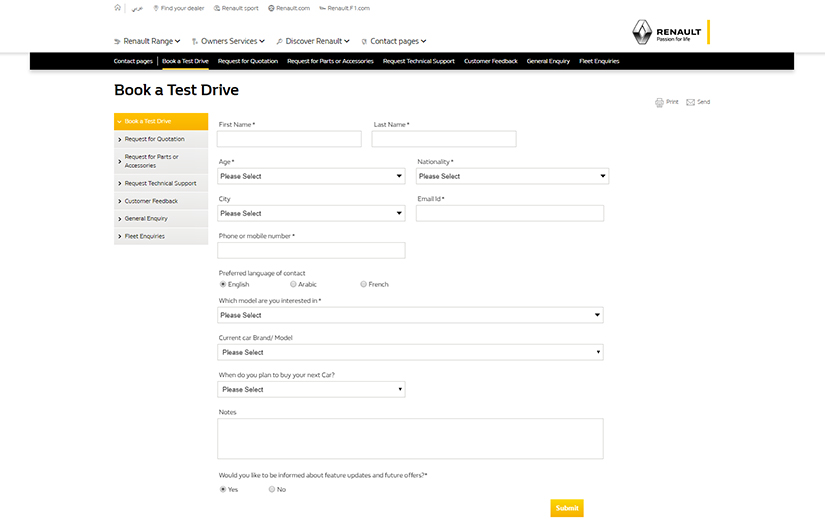Open the Nationality dropdown
The image size is (825, 525).
pyautogui.click(x=512, y=176)
